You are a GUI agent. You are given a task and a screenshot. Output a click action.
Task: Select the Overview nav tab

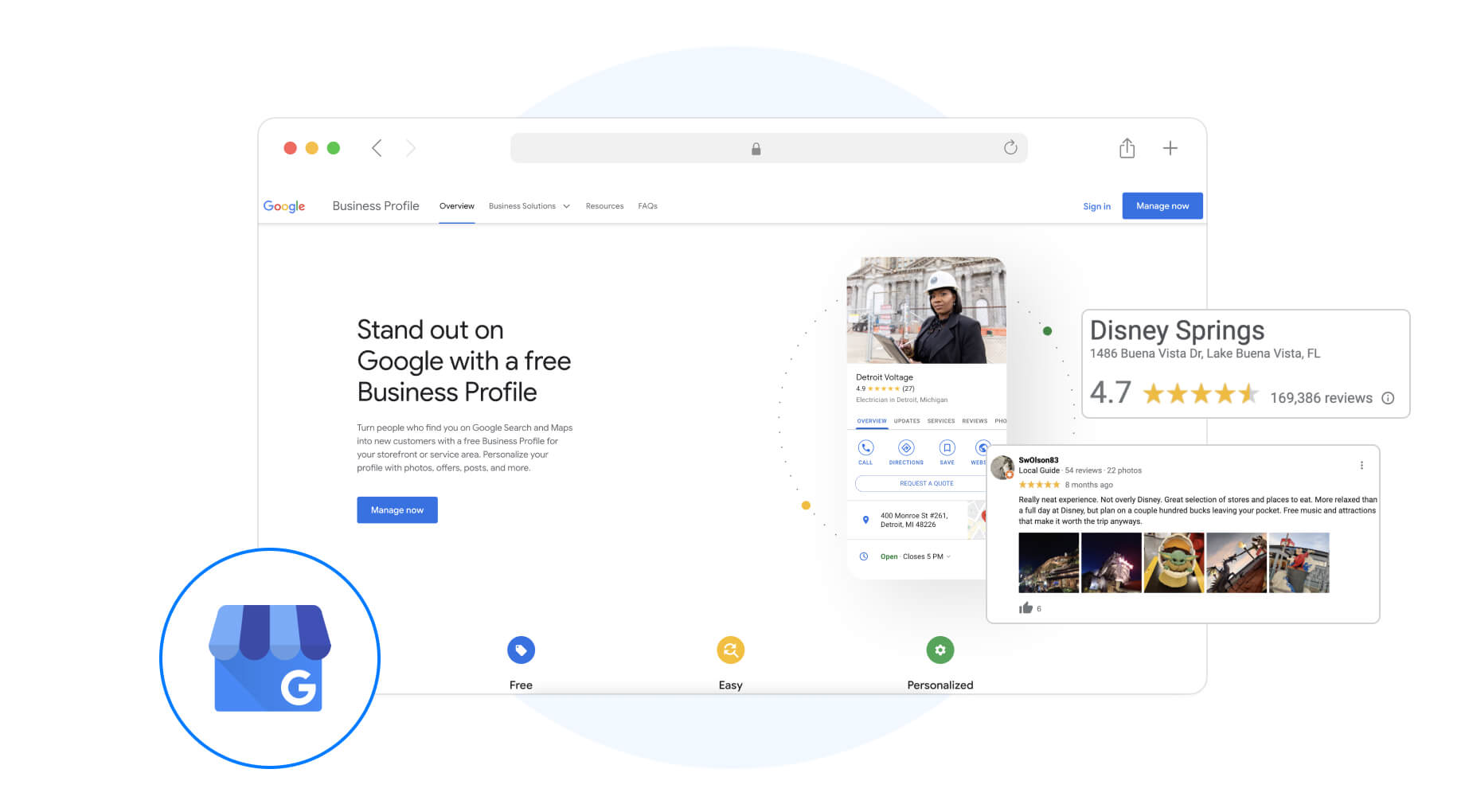[x=457, y=206]
